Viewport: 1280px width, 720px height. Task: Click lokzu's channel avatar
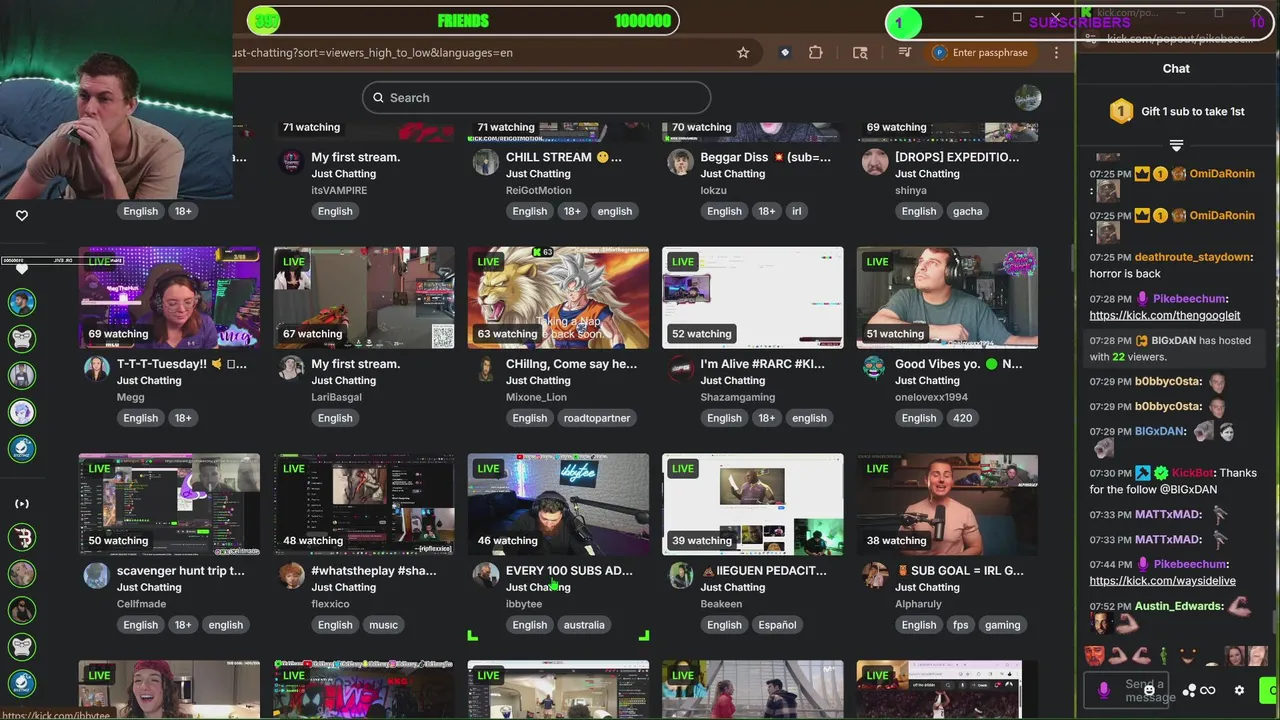(x=680, y=162)
